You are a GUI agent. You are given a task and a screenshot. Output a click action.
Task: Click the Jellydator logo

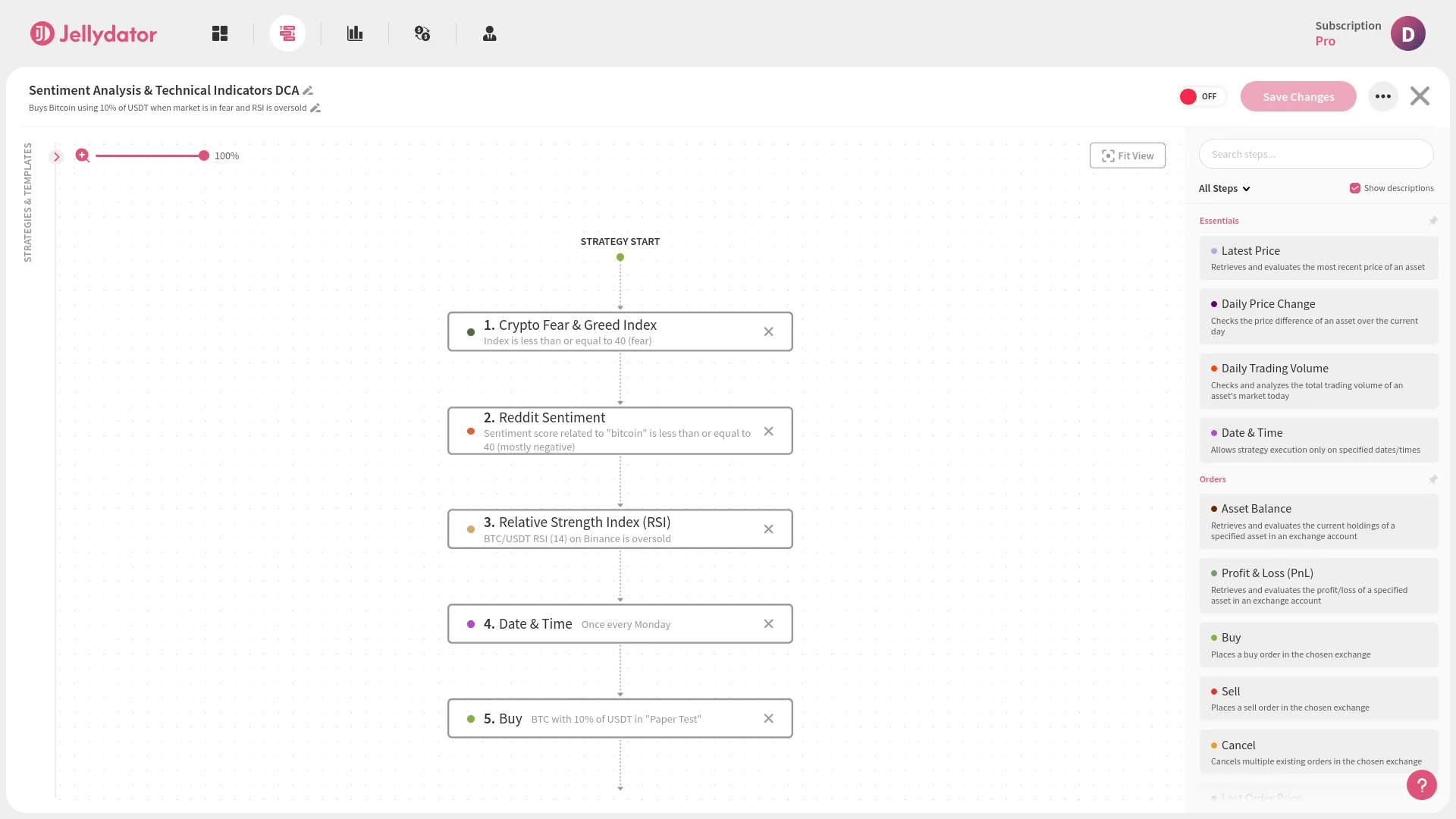pyautogui.click(x=93, y=33)
